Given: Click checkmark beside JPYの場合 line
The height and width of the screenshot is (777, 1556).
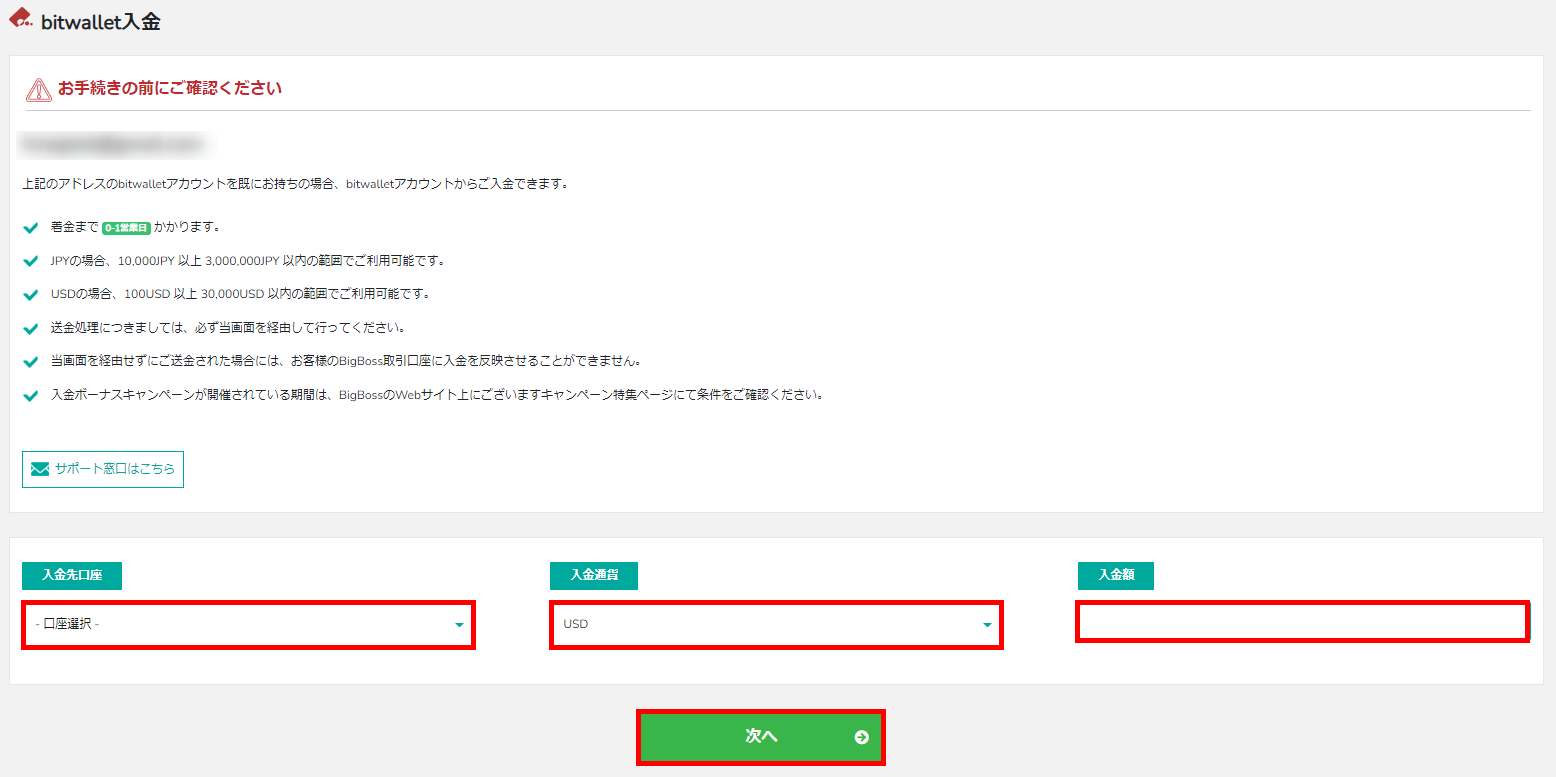Looking at the screenshot, I should (x=30, y=261).
